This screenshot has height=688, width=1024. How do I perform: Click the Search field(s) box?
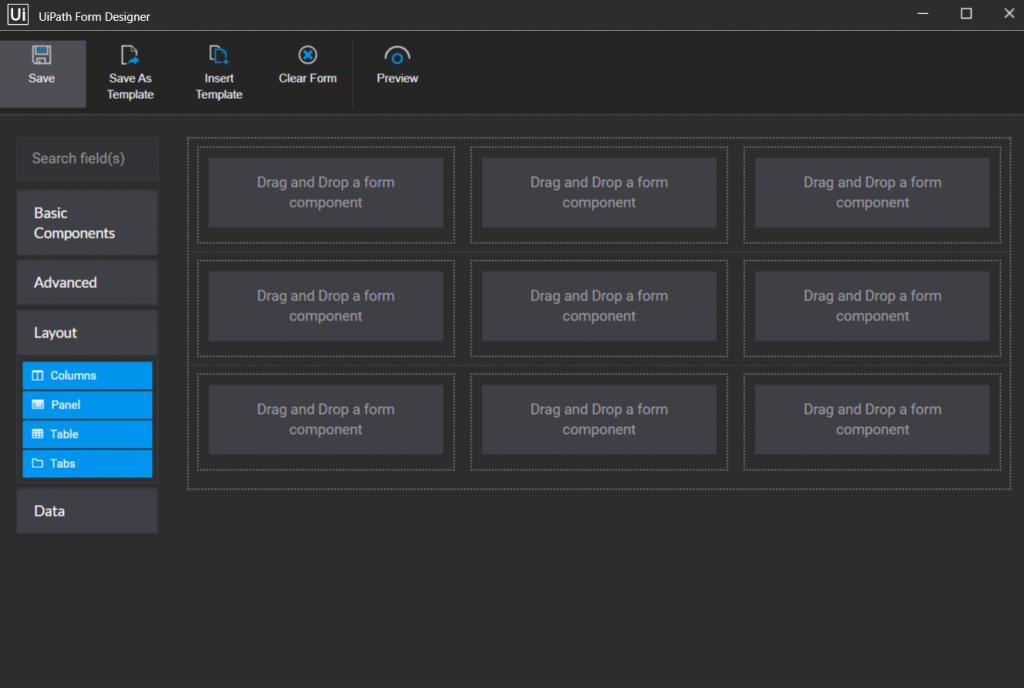(87, 158)
